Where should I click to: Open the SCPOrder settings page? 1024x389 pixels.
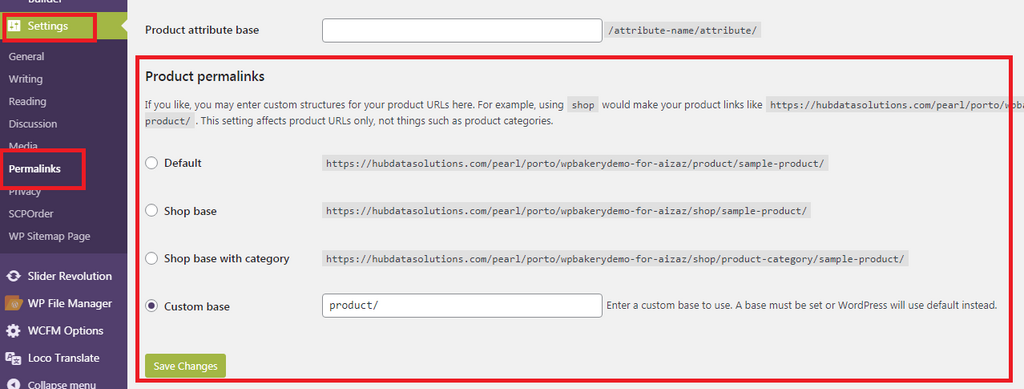click(31, 213)
